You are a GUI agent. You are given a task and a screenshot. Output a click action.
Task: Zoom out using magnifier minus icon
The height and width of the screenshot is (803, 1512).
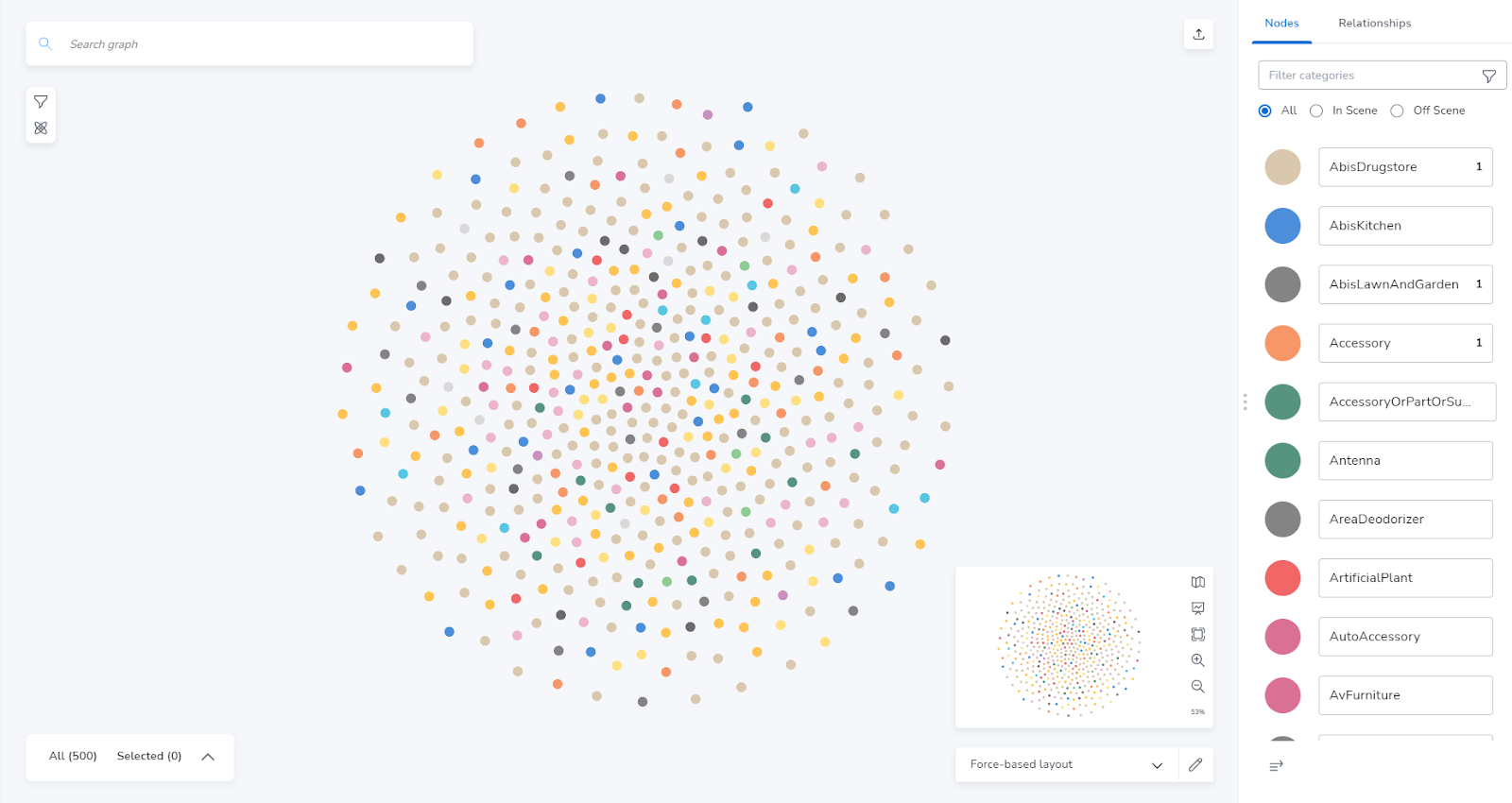[1197, 687]
